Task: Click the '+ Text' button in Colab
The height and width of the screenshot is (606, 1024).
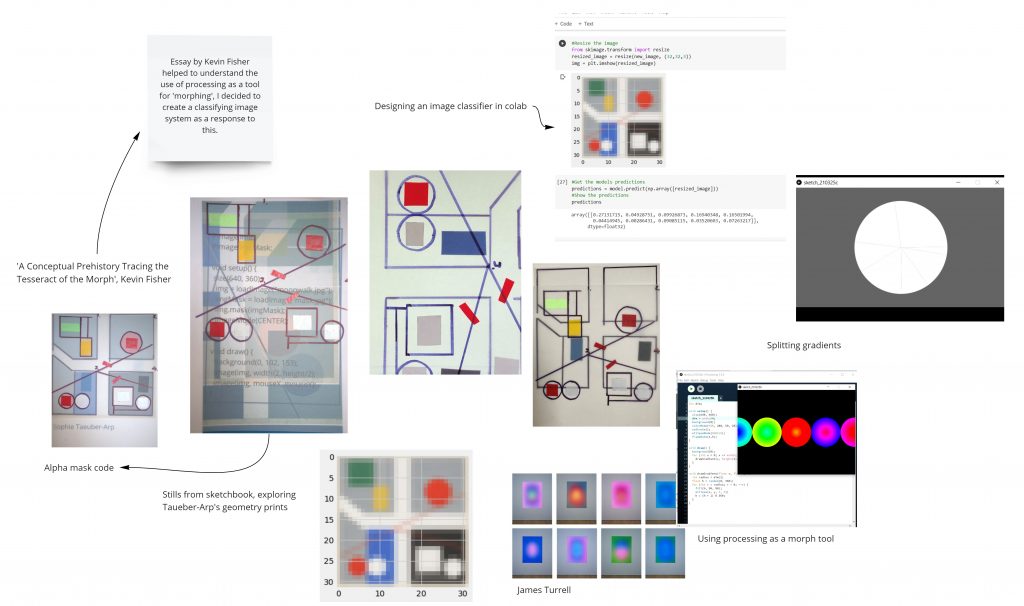Action: (x=586, y=24)
